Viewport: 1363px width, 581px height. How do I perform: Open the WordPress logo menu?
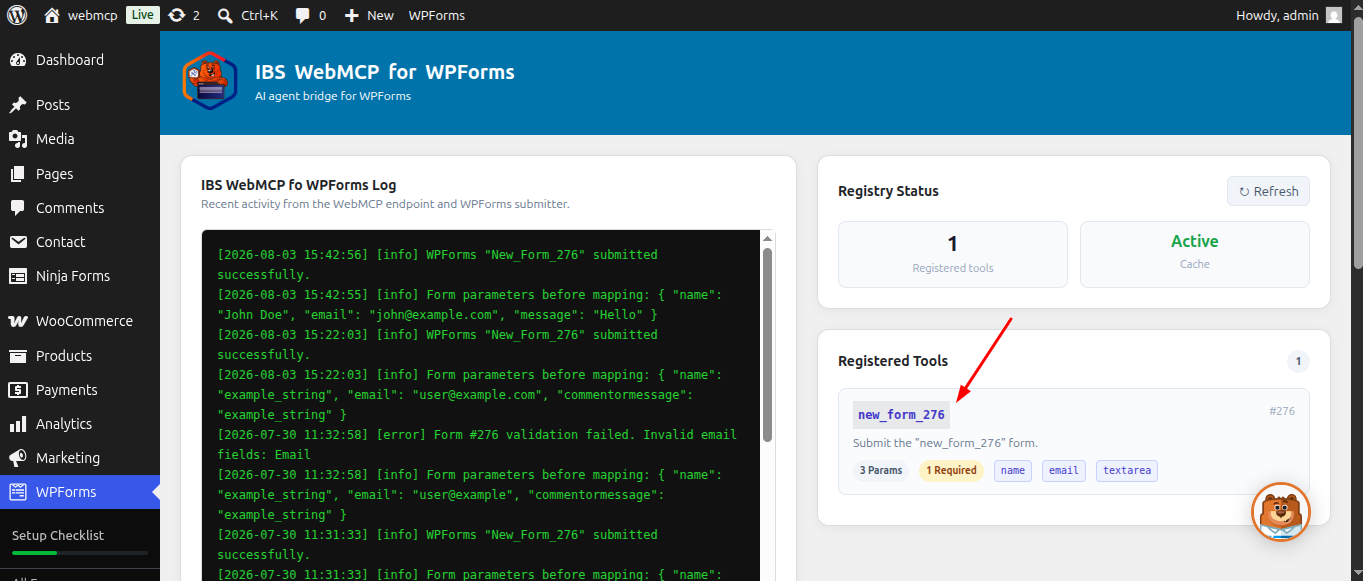click(x=17, y=15)
